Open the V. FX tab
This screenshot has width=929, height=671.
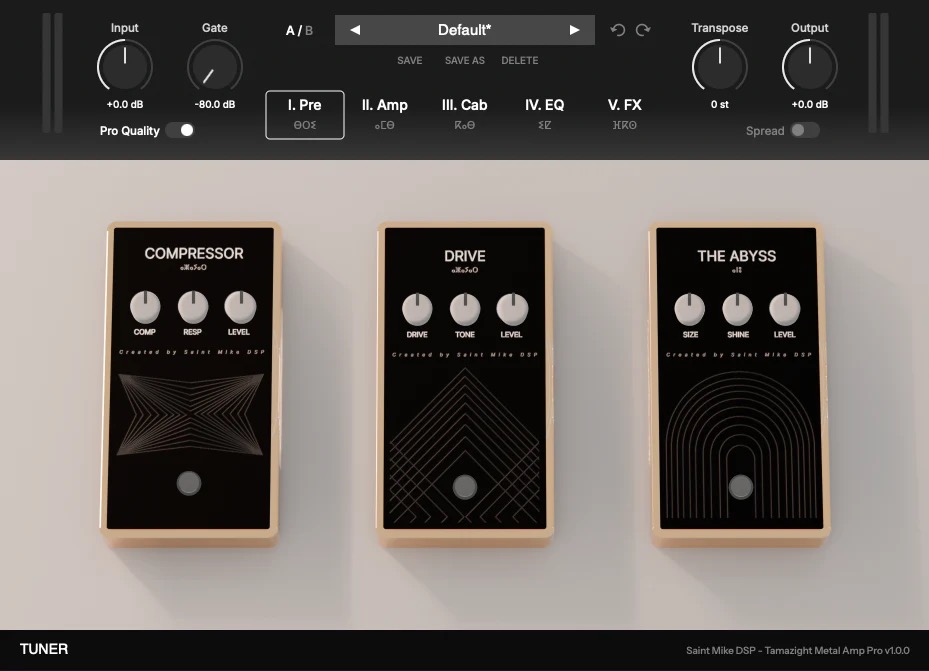(x=624, y=114)
